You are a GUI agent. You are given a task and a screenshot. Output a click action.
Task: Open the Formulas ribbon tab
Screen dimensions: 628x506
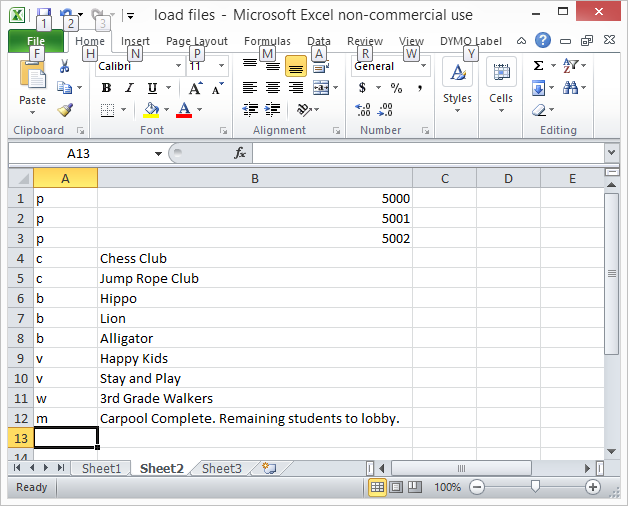tap(267, 41)
